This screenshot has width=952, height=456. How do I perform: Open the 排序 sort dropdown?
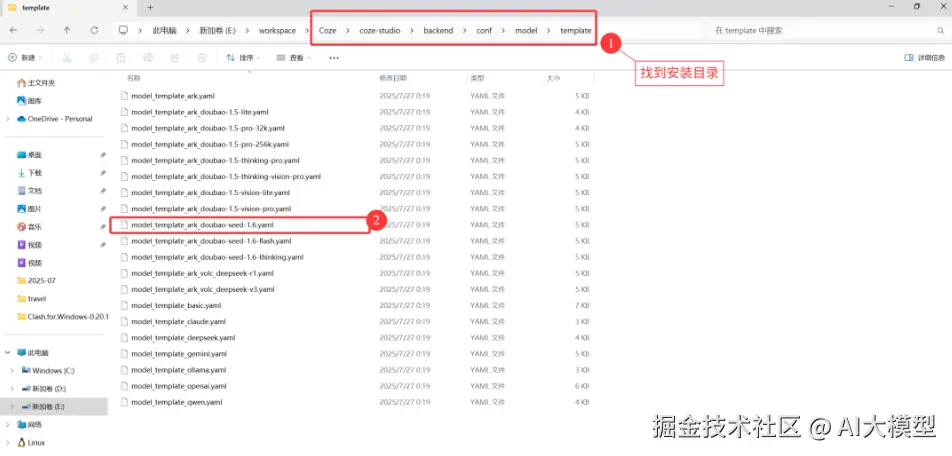(x=243, y=58)
